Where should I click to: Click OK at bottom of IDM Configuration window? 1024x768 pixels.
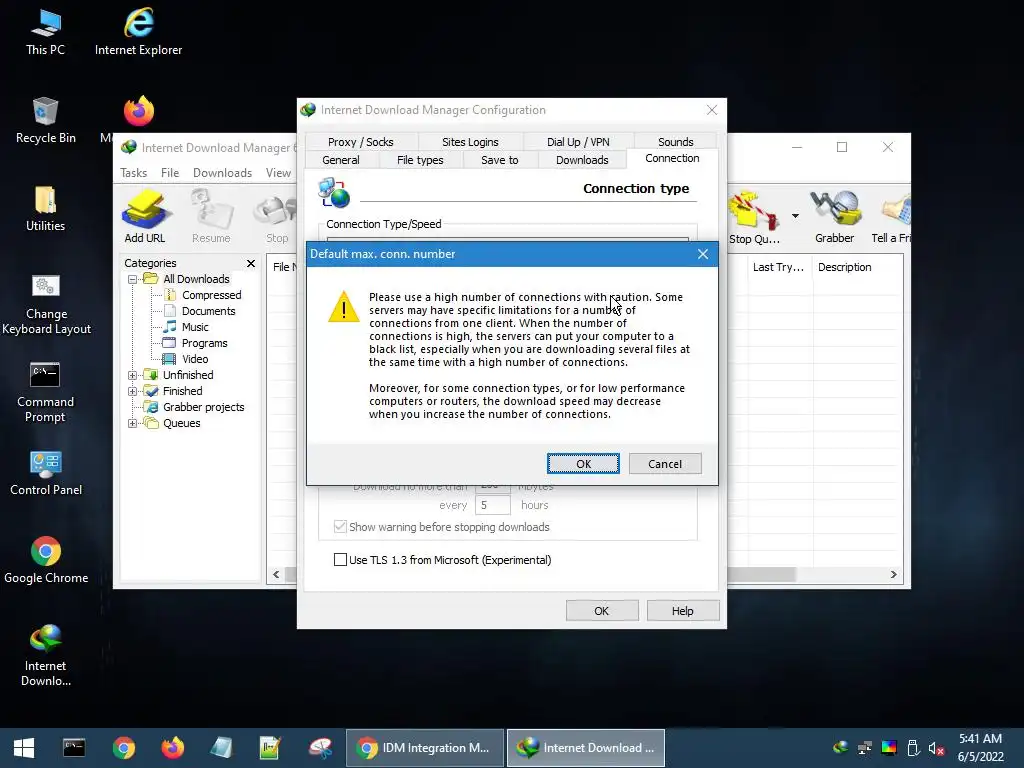point(601,611)
